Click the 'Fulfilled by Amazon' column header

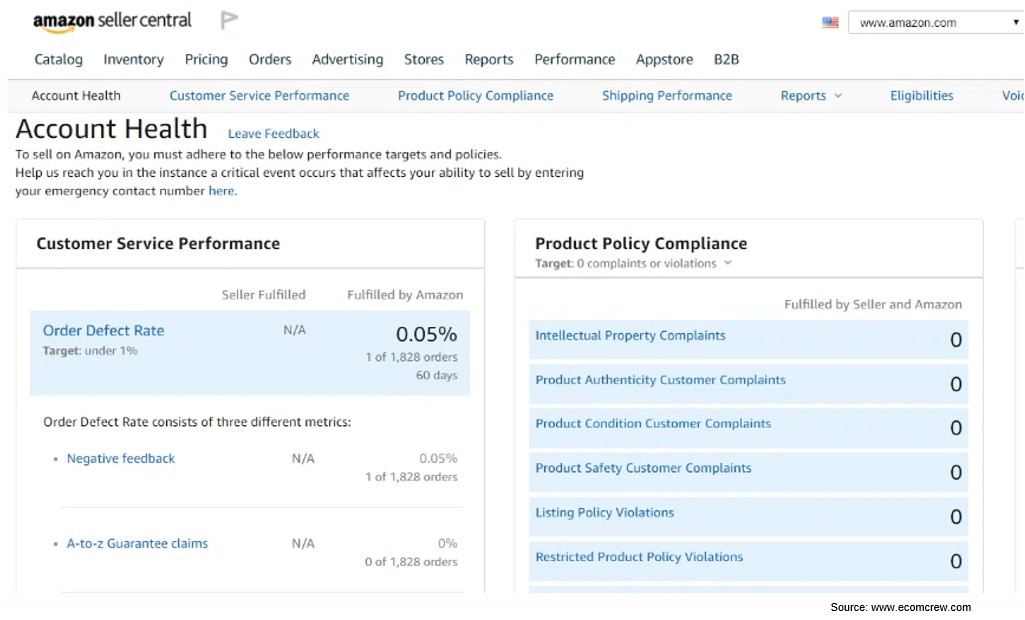point(405,295)
